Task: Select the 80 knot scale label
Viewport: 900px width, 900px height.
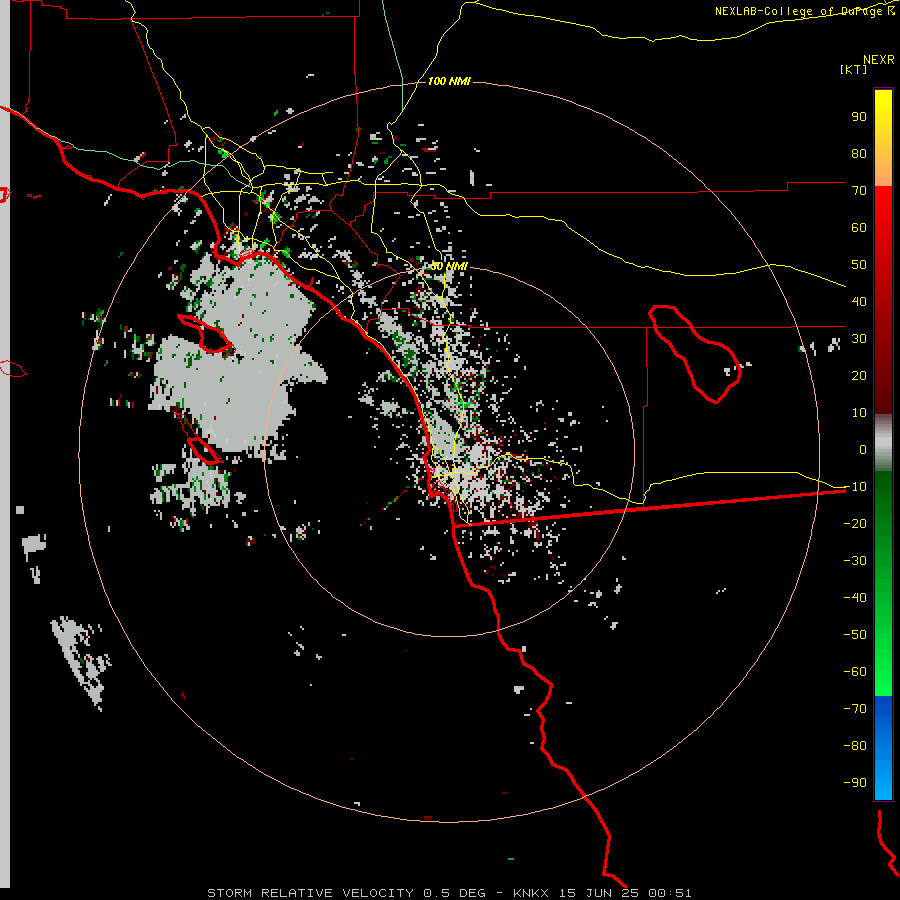Action: click(x=859, y=153)
